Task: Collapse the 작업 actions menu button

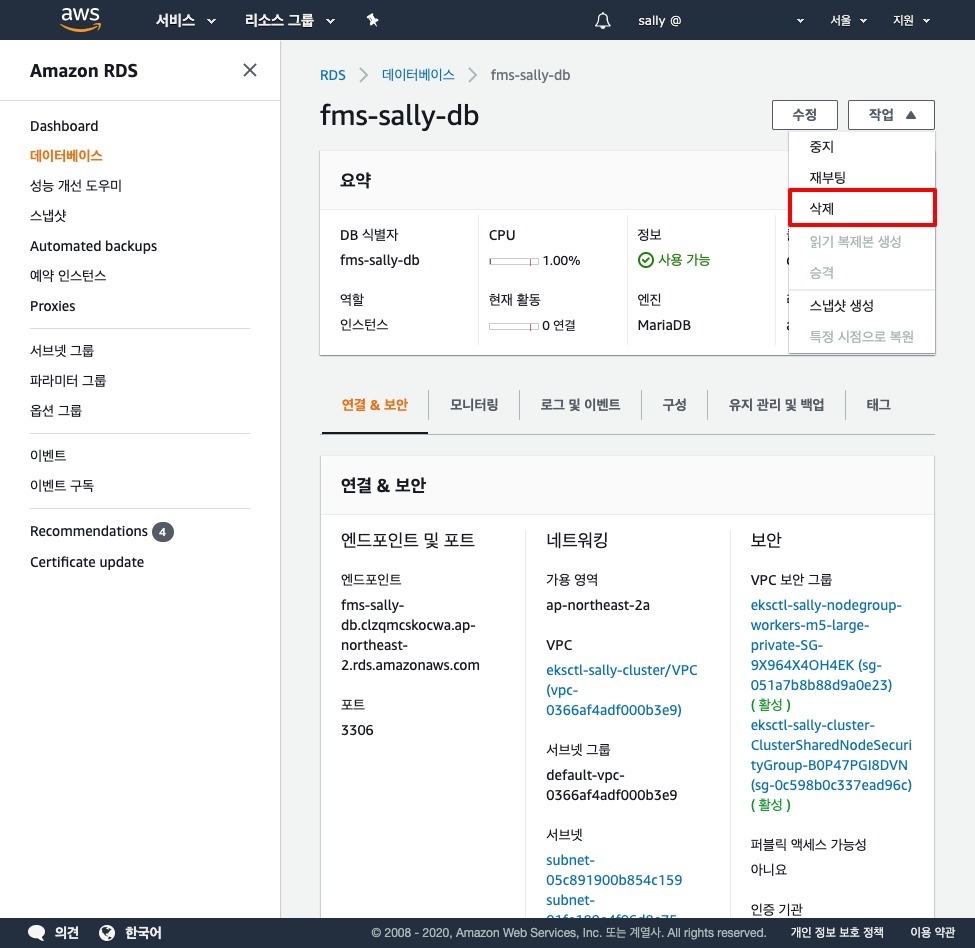Action: point(891,115)
